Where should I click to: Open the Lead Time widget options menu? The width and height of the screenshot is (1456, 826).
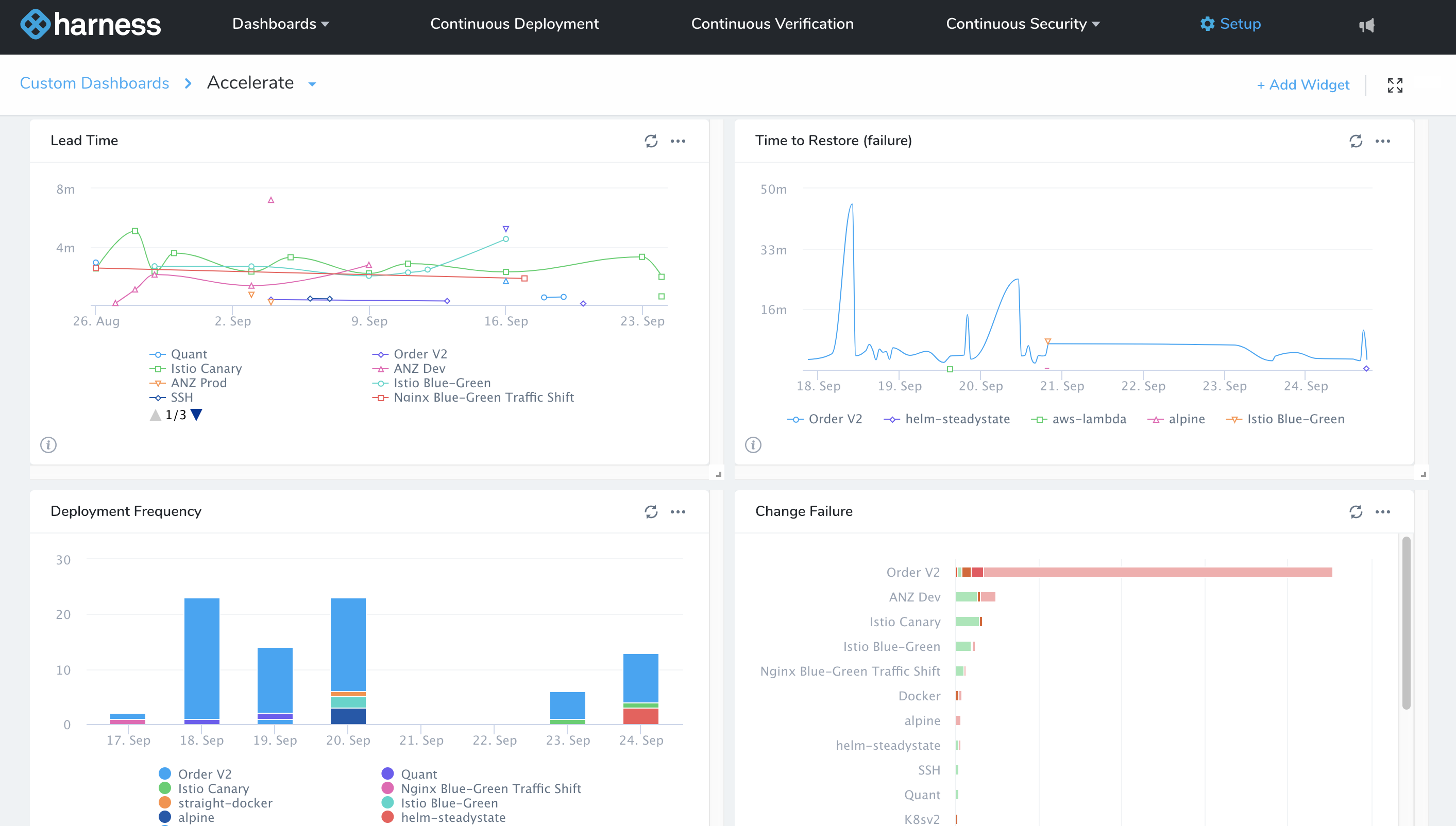pos(678,141)
